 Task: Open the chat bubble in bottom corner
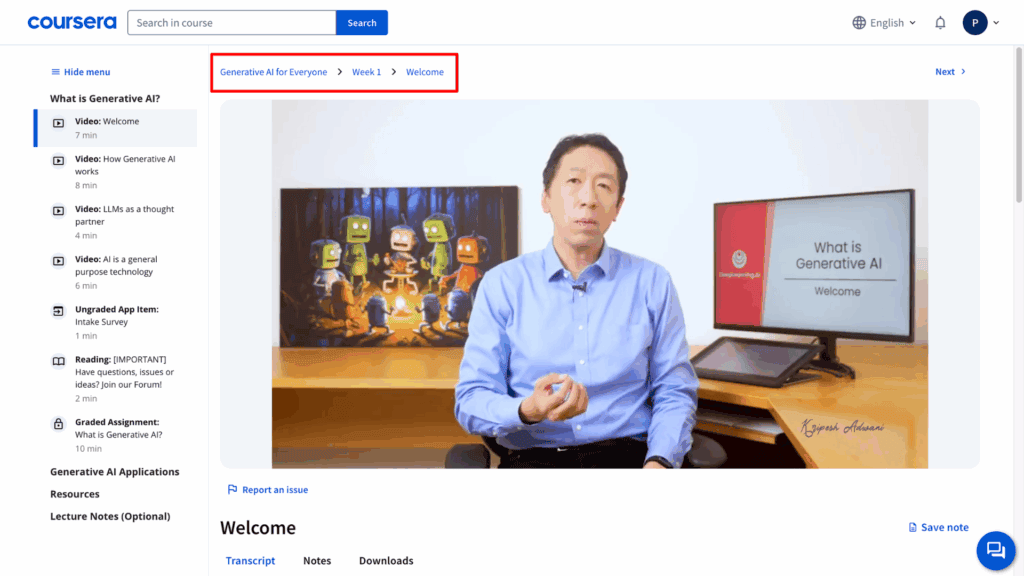coord(995,549)
